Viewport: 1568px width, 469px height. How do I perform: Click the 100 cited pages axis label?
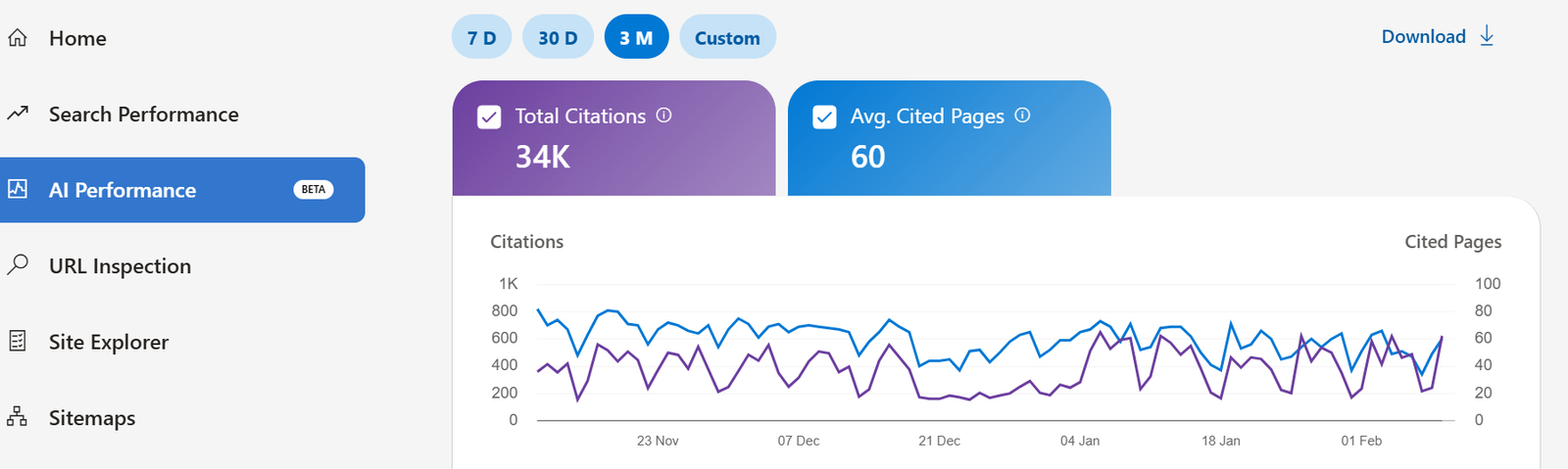point(1488,283)
